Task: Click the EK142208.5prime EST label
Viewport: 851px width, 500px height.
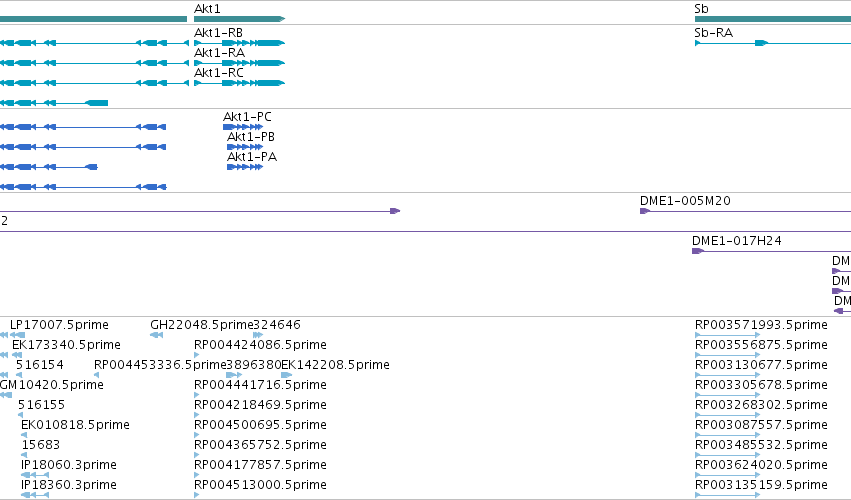Action: tap(335, 365)
